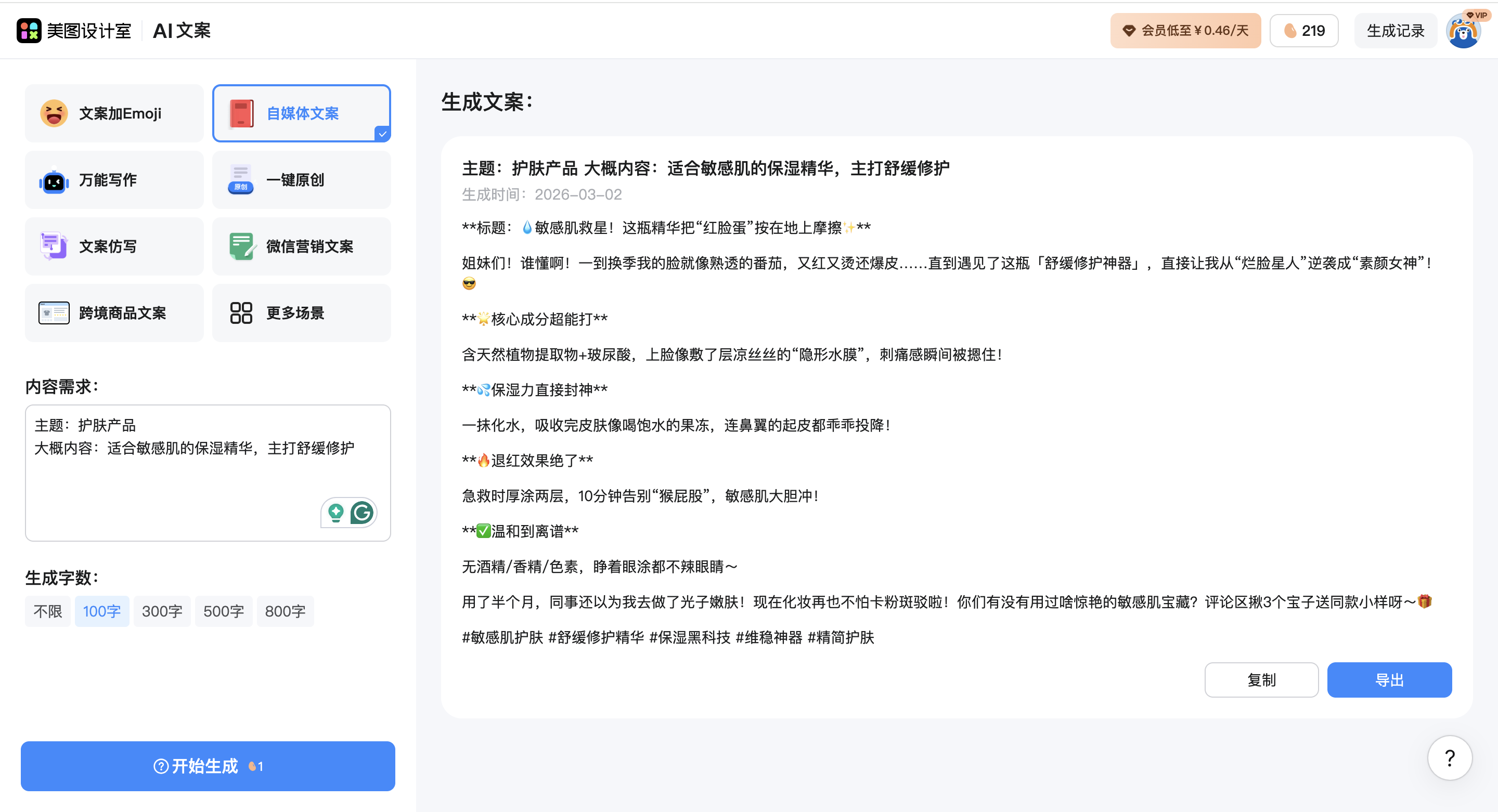Image resolution: width=1498 pixels, height=812 pixels.
Task: Click the 开始生成 generate button
Action: (x=208, y=766)
